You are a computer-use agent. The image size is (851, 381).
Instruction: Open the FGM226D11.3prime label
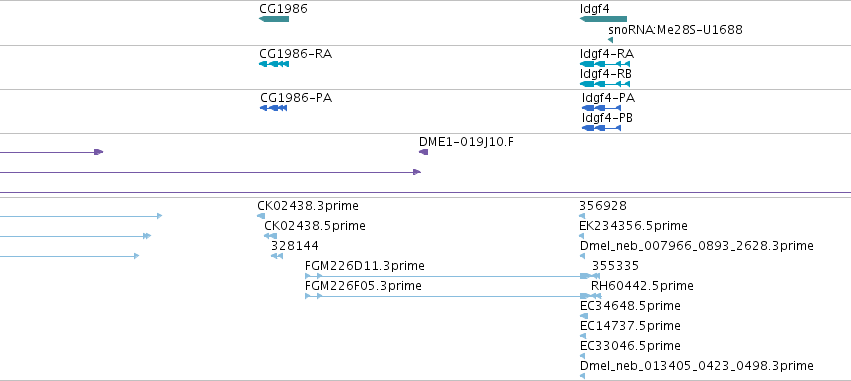pyautogui.click(x=365, y=266)
